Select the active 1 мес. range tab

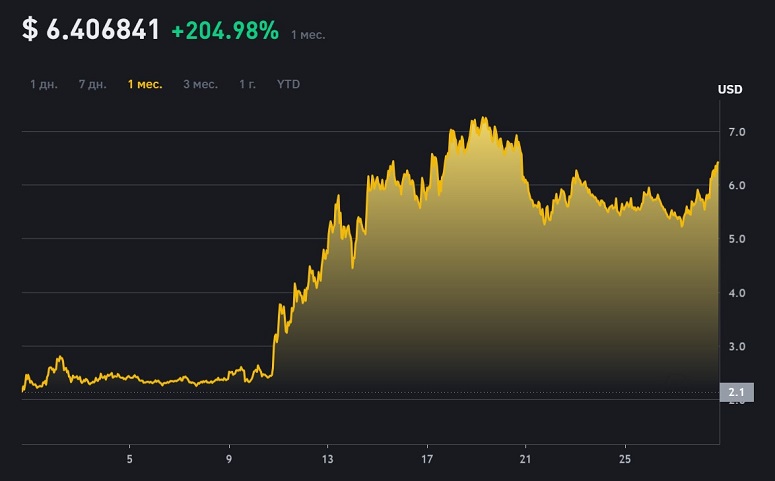145,85
